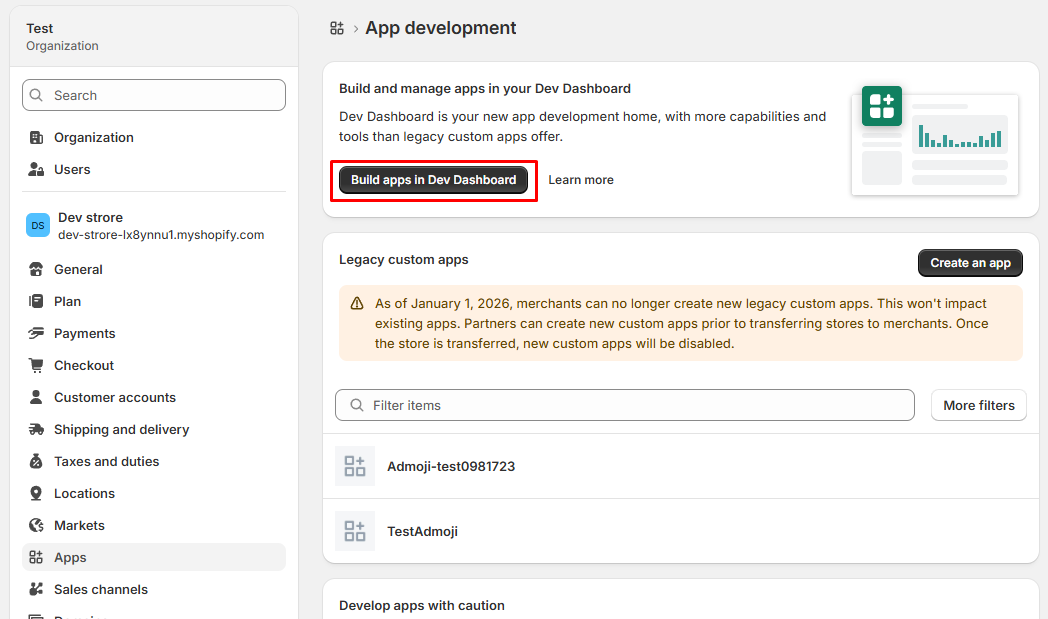Select Checkout in the sidebar
This screenshot has width=1048, height=619.
click(154, 365)
